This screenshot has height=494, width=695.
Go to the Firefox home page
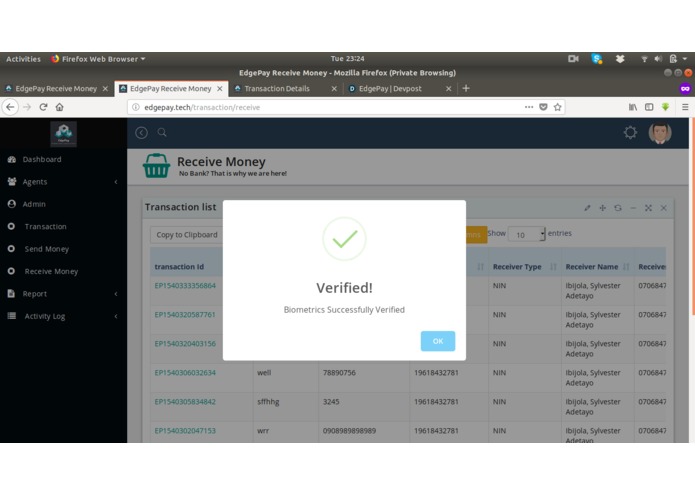[59, 107]
